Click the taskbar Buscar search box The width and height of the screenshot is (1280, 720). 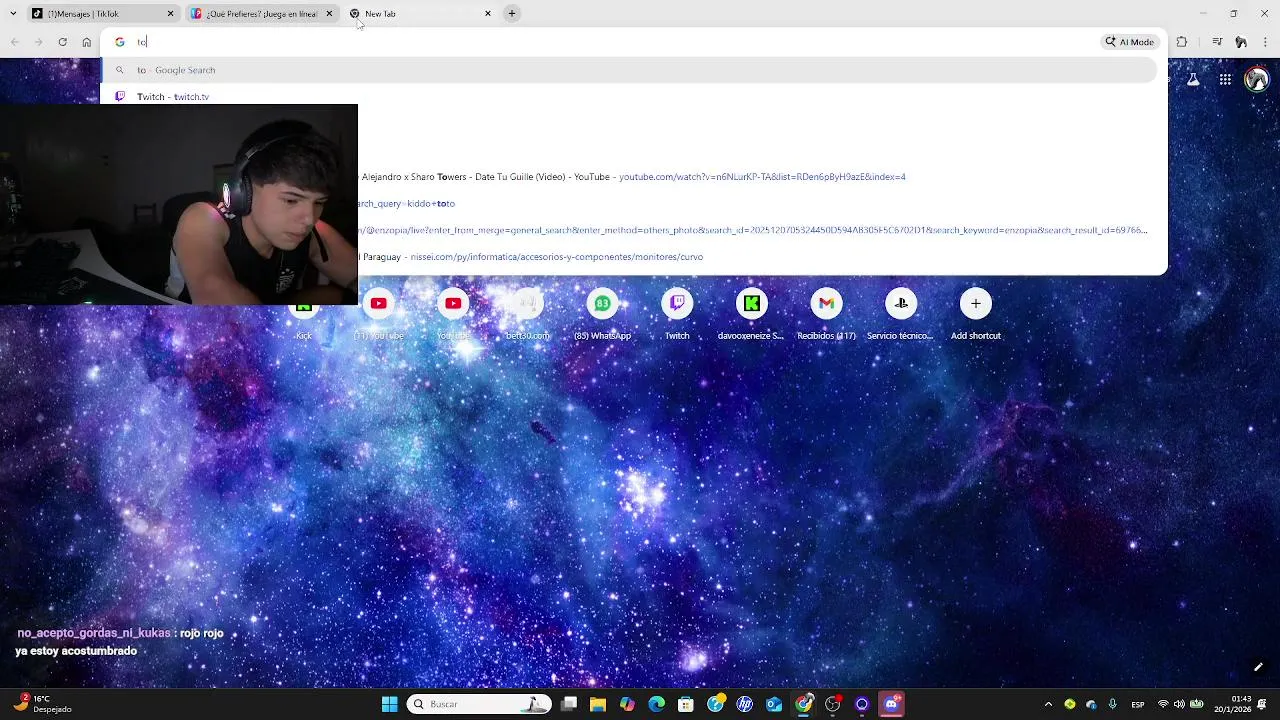[x=480, y=704]
